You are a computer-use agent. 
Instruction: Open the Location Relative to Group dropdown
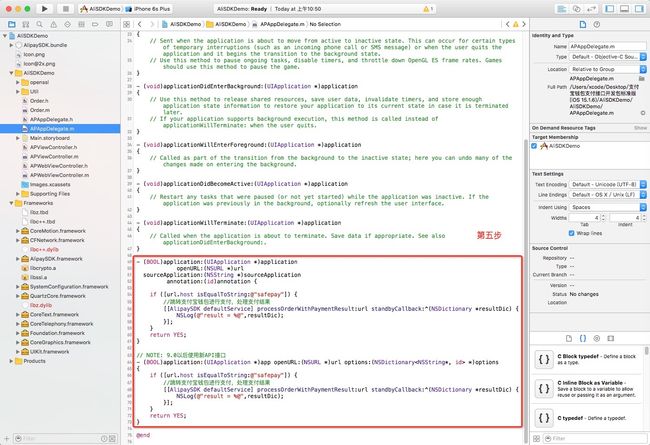607,69
